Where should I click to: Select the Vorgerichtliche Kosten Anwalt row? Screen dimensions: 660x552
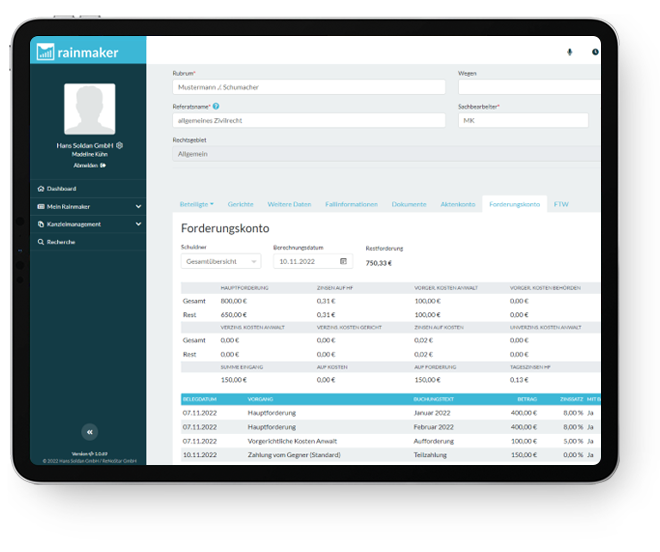(391, 441)
